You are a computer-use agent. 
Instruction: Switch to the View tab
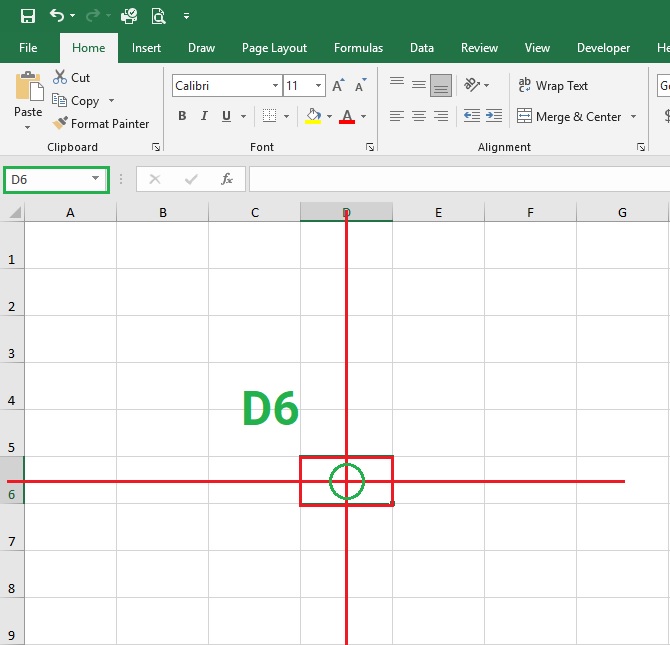[537, 48]
